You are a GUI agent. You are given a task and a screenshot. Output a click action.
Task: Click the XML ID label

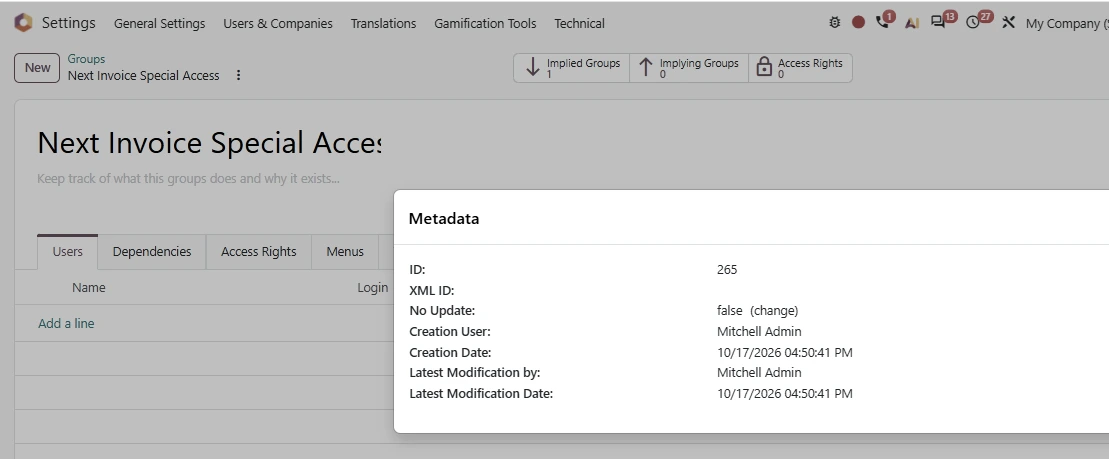(431, 291)
